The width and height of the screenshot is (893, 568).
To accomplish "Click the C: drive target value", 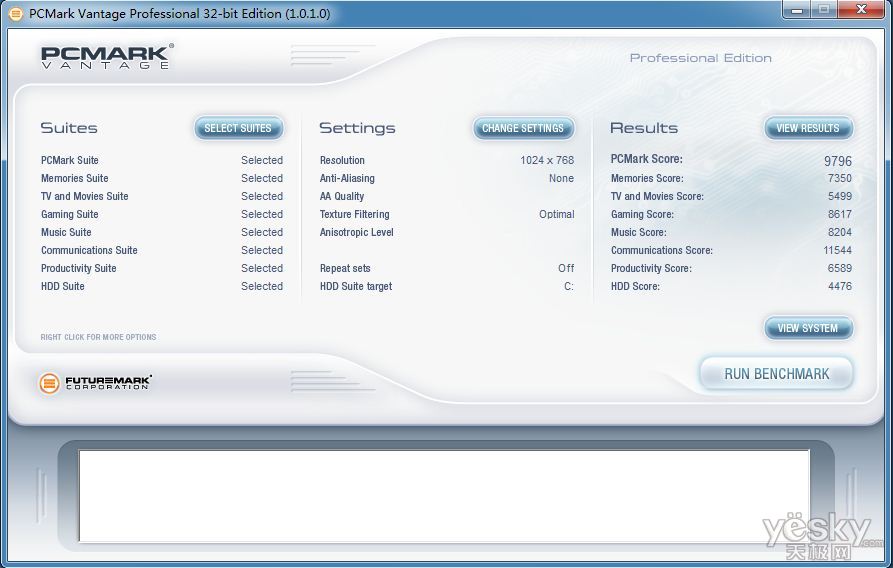I will tap(569, 286).
